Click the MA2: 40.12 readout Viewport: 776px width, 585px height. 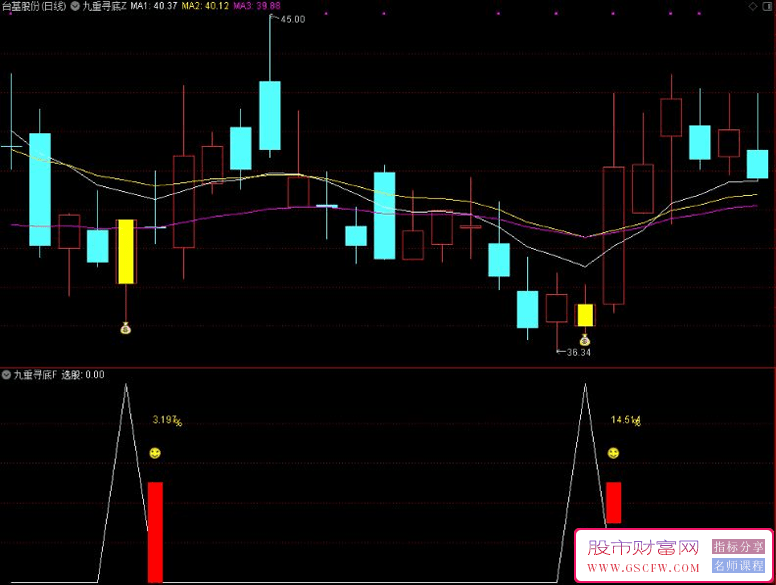[205, 6]
